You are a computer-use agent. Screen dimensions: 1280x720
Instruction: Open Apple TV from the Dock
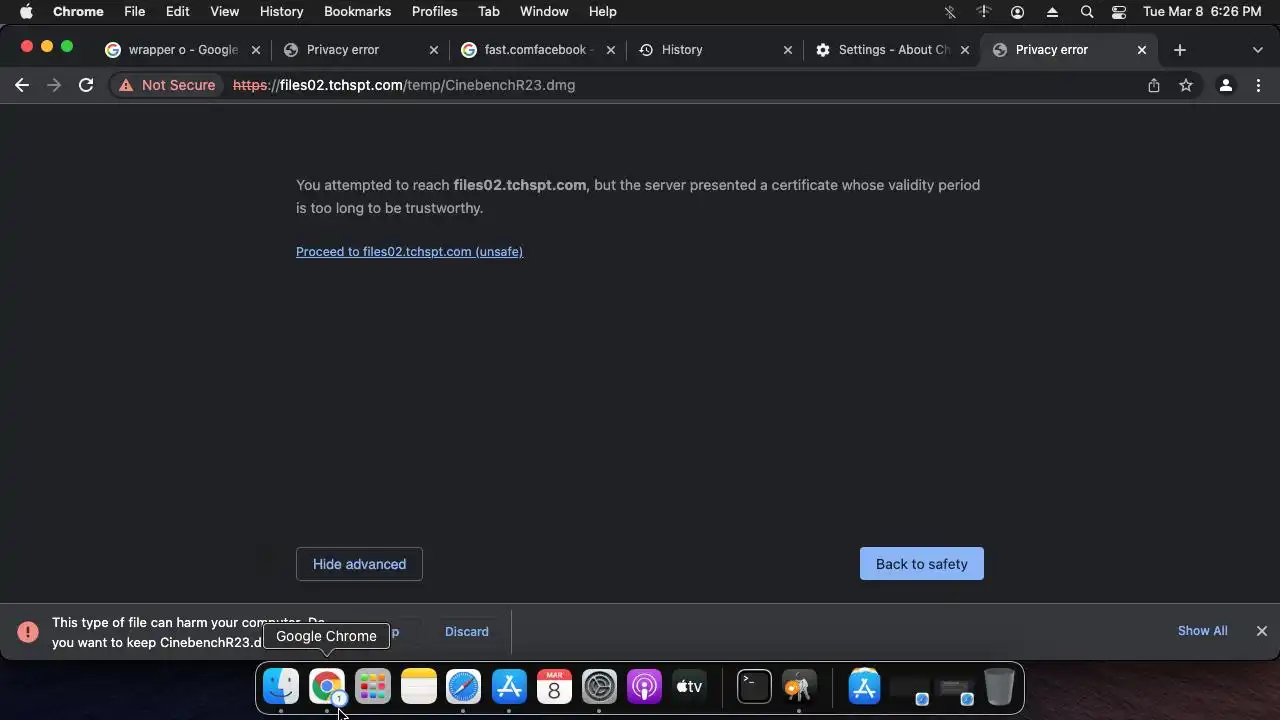click(x=690, y=687)
